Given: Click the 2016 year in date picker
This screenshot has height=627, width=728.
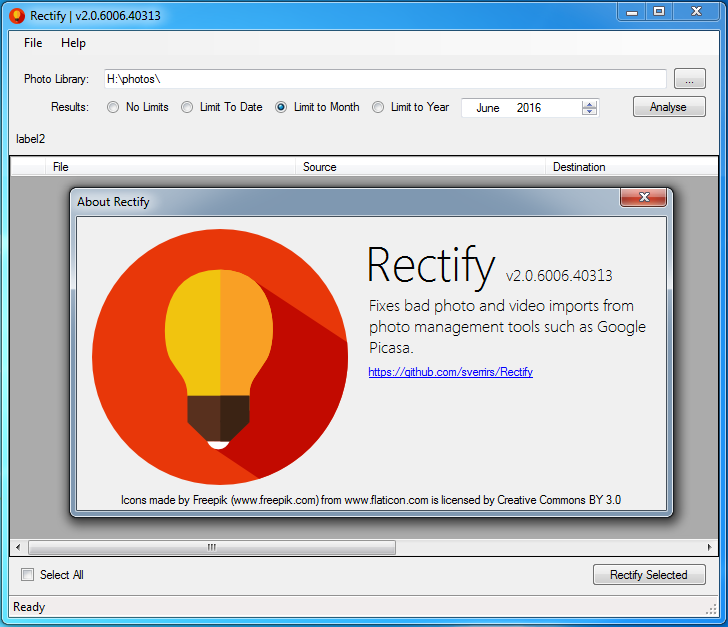Looking at the screenshot, I should click(529, 108).
